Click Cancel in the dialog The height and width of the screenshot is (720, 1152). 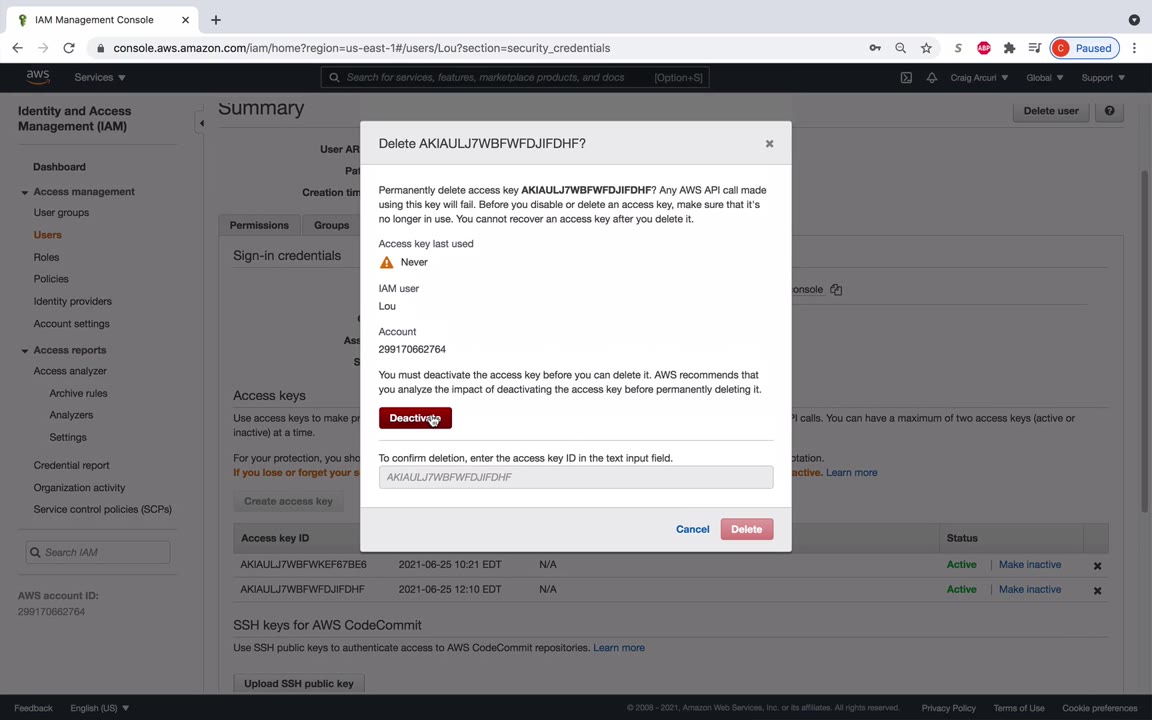coord(692,529)
